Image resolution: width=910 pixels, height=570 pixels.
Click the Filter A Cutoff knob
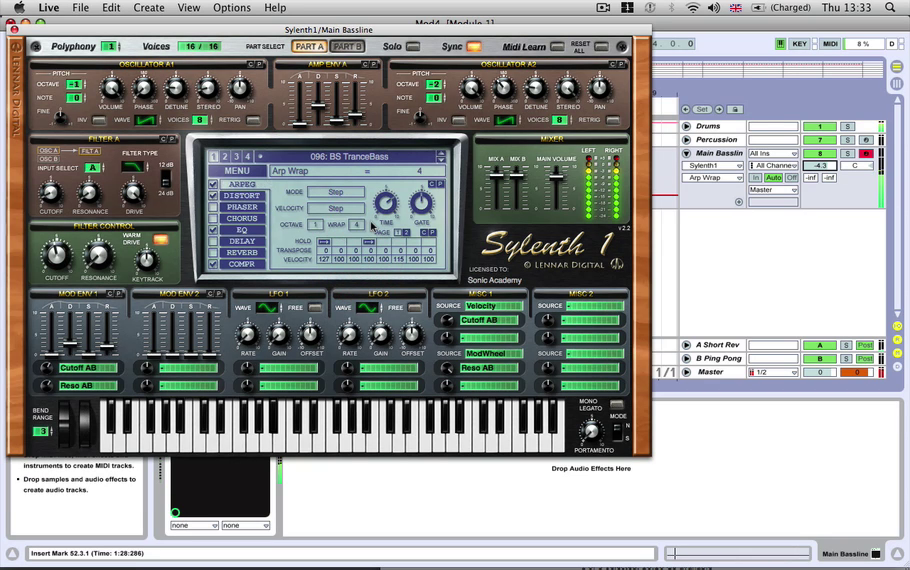click(50, 193)
